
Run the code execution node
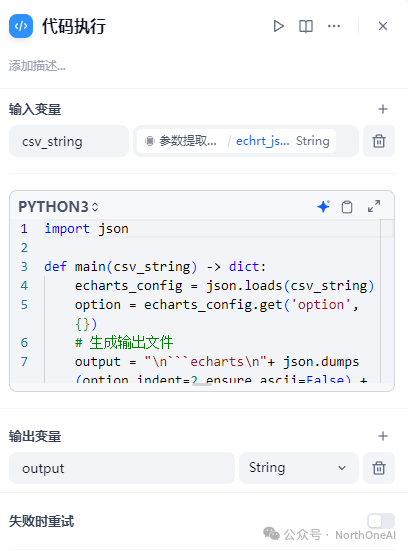tap(278, 26)
